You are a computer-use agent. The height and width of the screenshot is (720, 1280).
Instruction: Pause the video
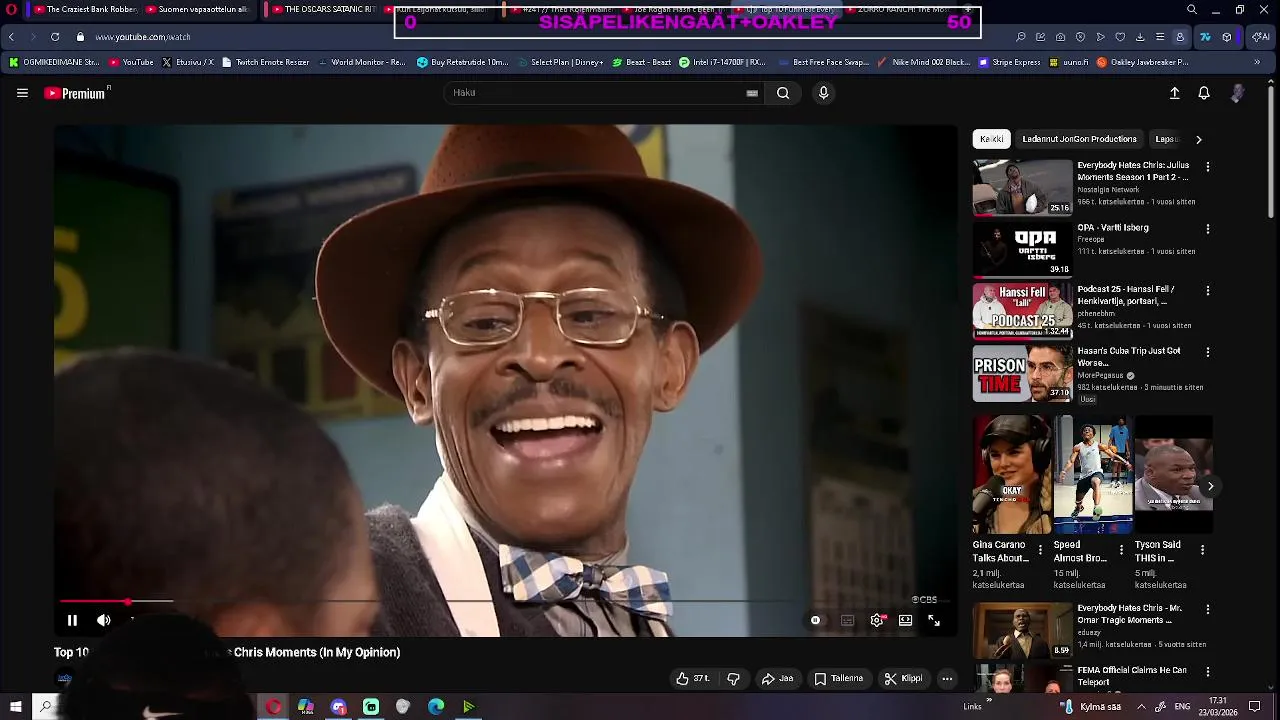[72, 620]
